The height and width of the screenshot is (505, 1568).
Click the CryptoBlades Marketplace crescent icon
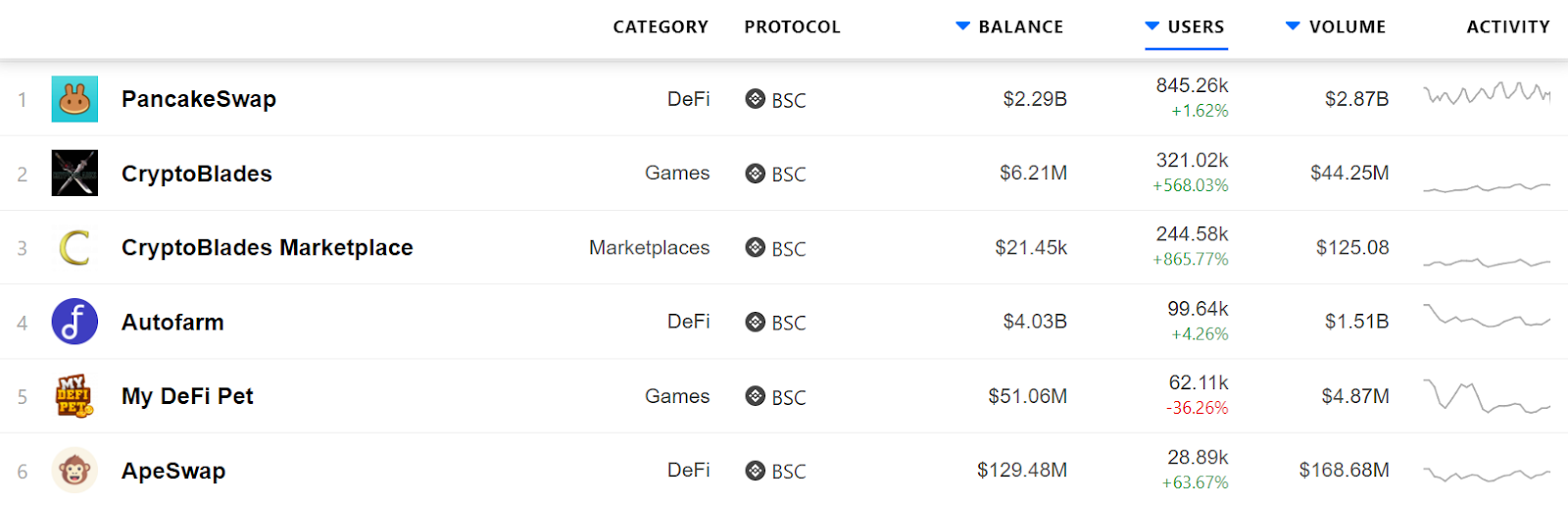tap(74, 248)
